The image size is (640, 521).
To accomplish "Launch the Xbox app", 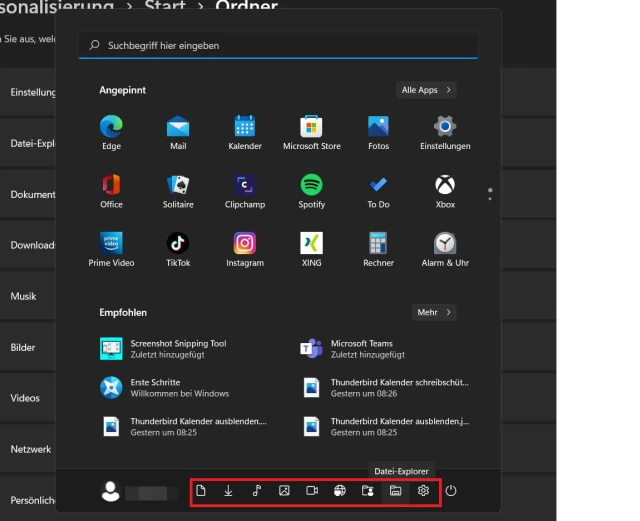I will pyautogui.click(x=445, y=191).
